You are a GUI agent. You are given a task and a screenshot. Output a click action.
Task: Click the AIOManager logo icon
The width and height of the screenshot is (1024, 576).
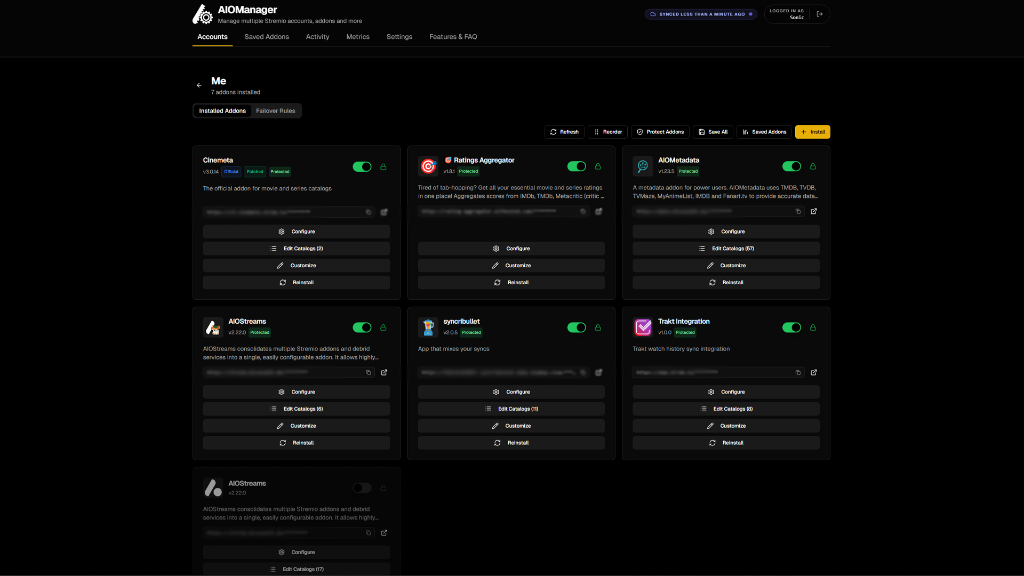(202, 14)
